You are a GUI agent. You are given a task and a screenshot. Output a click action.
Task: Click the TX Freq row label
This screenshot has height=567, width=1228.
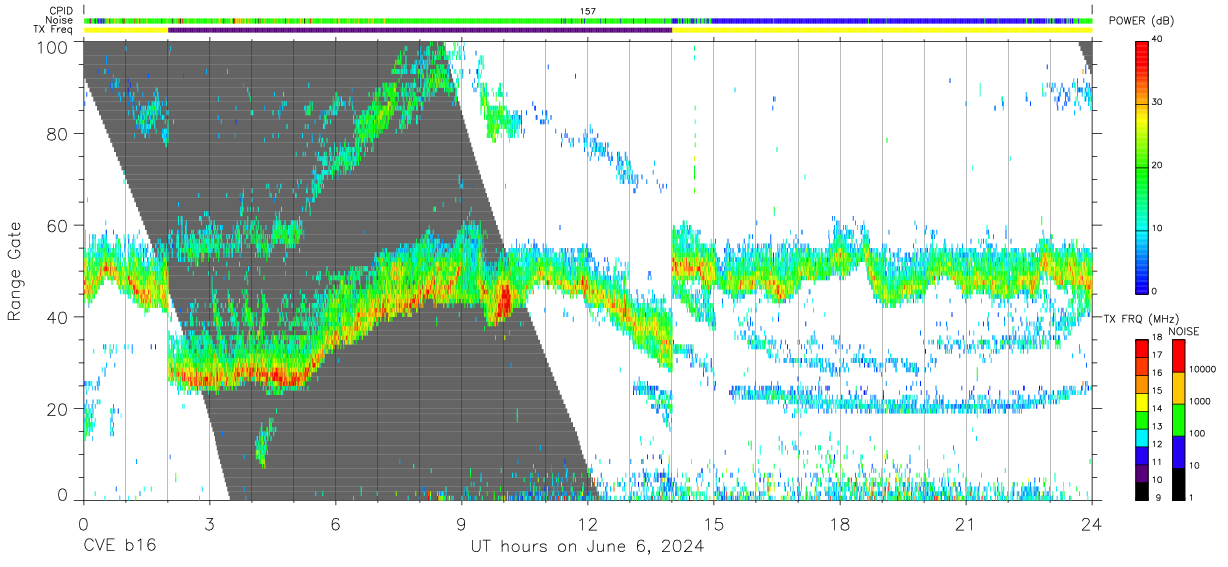[53, 30]
